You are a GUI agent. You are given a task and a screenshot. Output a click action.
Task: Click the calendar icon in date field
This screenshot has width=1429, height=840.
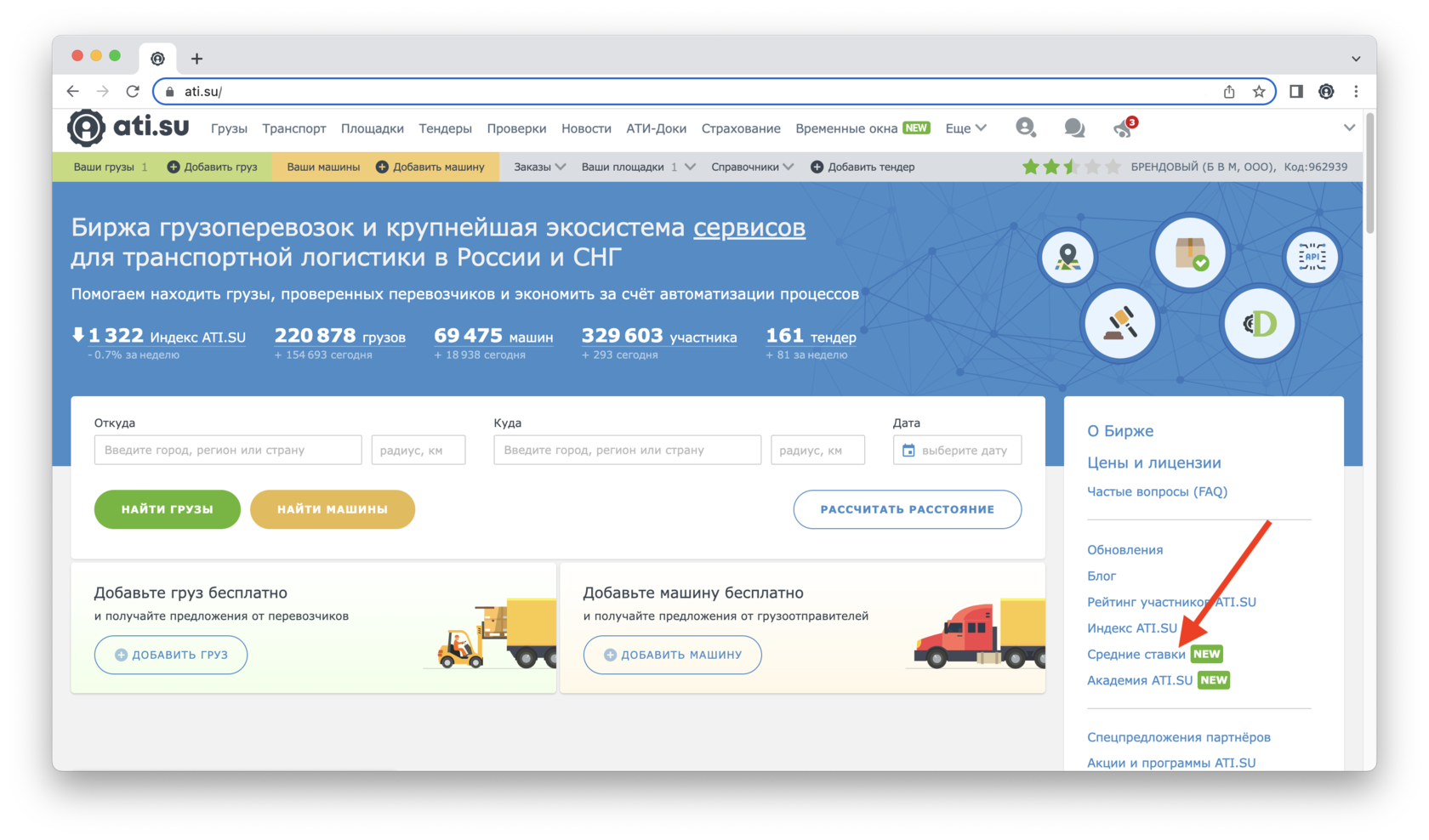(908, 451)
